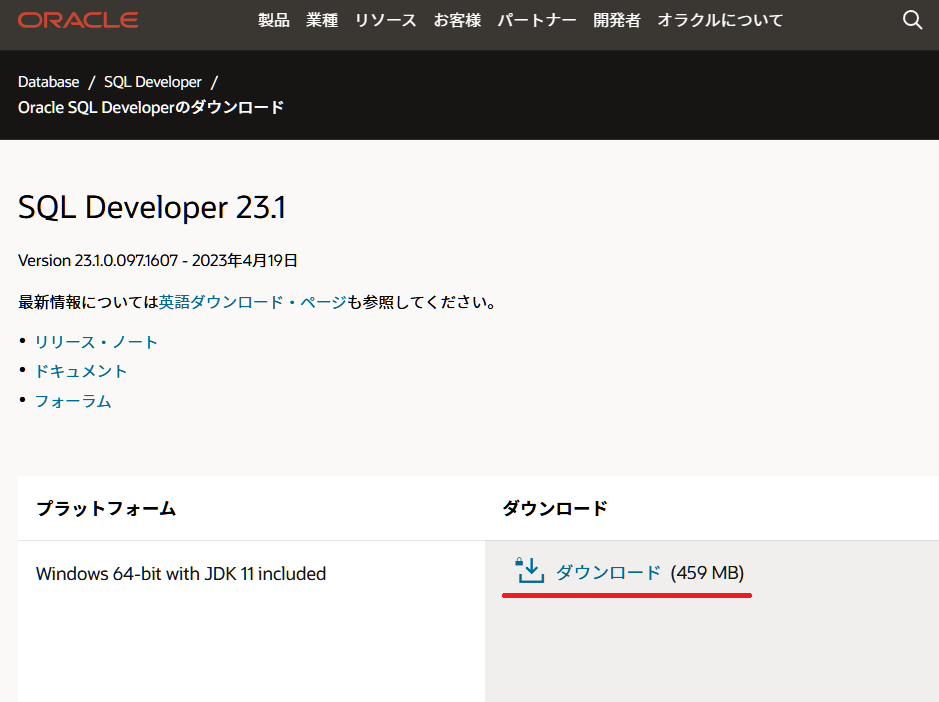Open the ドキュメント link

tap(81, 371)
